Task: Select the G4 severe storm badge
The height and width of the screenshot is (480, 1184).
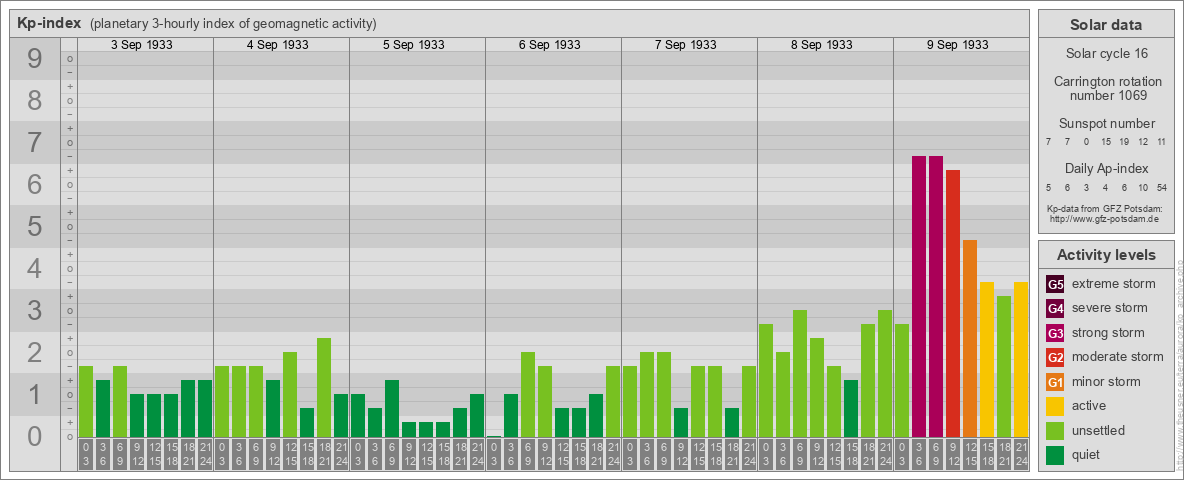Action: coord(1055,308)
